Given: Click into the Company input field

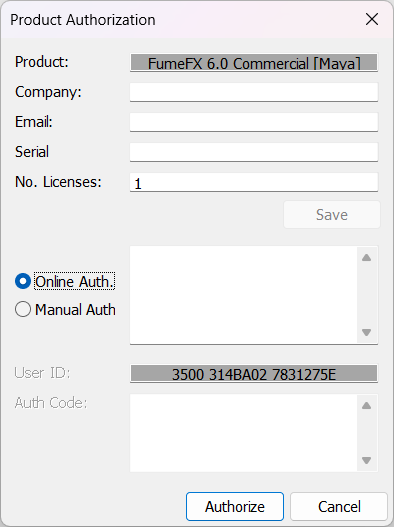Looking at the screenshot, I should point(254,92).
